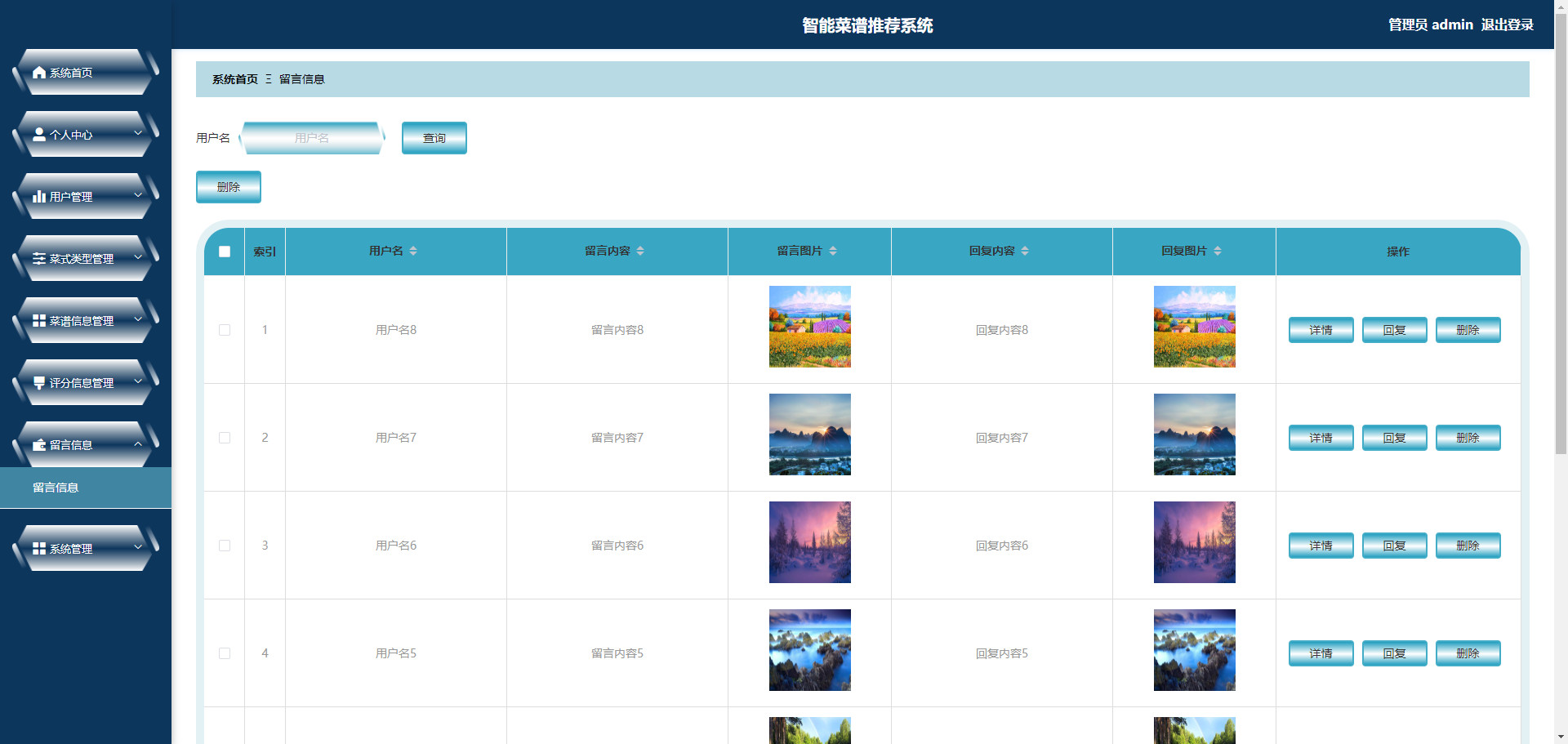This screenshot has width=1568, height=744.
Task: Open the 留言图片 flower field thumbnail in row 1
Action: click(x=810, y=327)
